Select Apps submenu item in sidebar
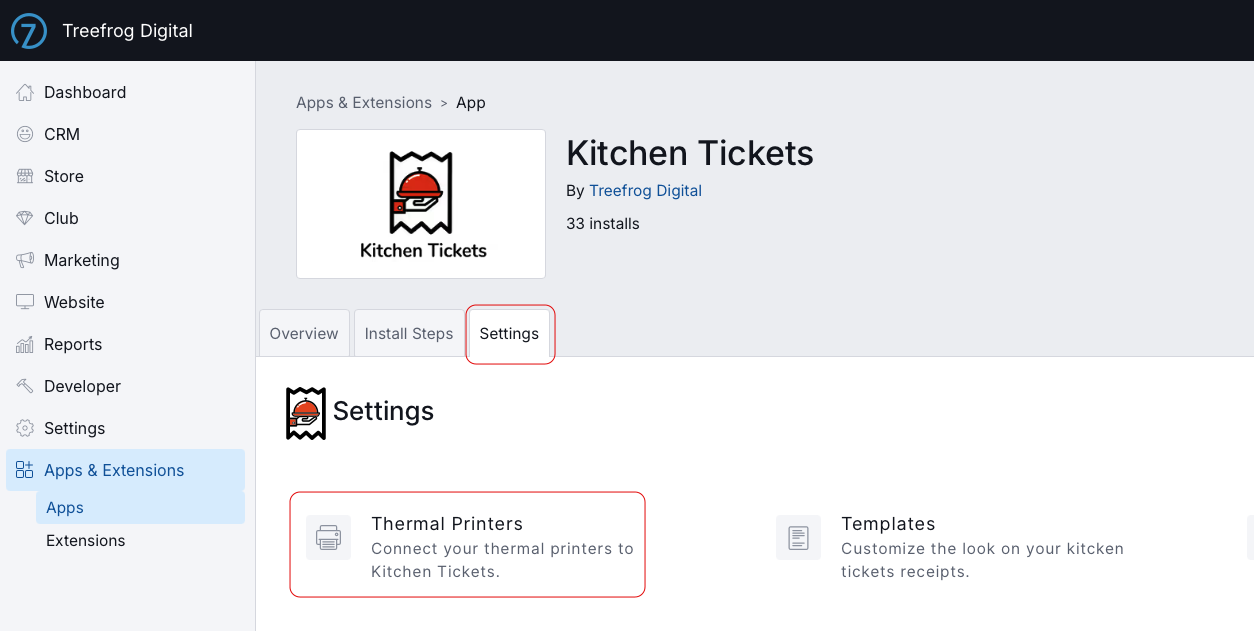Image resolution: width=1254 pixels, height=631 pixels. coord(140,508)
